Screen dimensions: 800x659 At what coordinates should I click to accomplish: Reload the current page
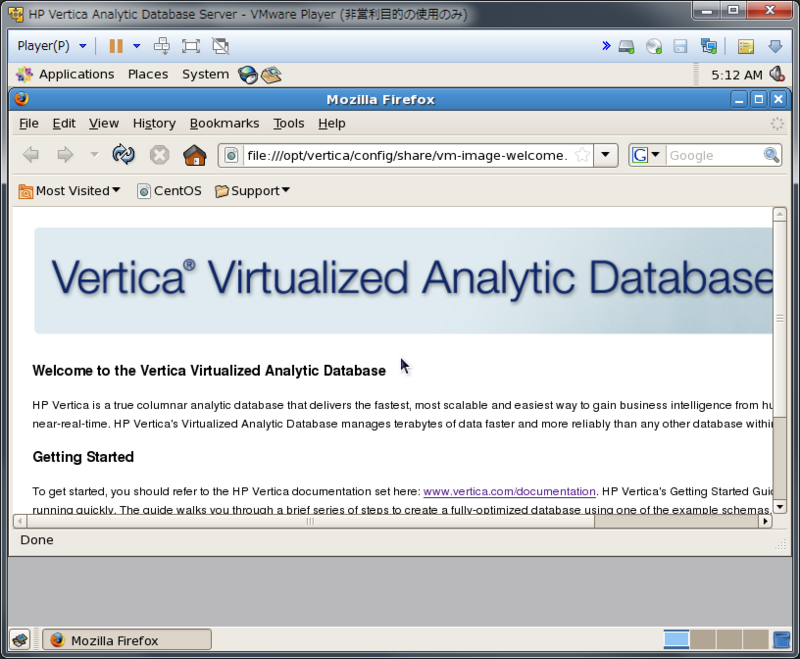123,155
